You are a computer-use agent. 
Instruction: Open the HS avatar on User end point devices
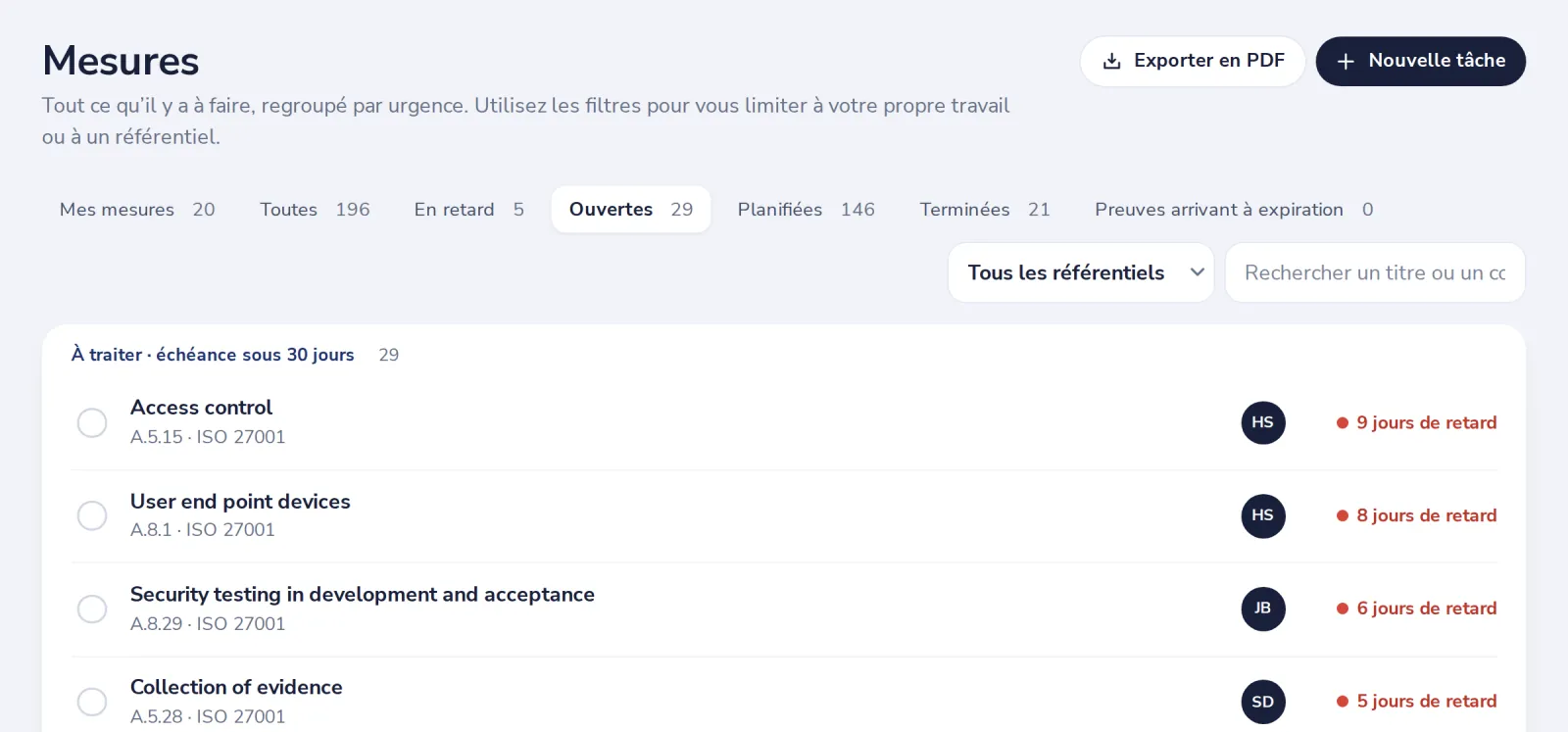(1263, 515)
